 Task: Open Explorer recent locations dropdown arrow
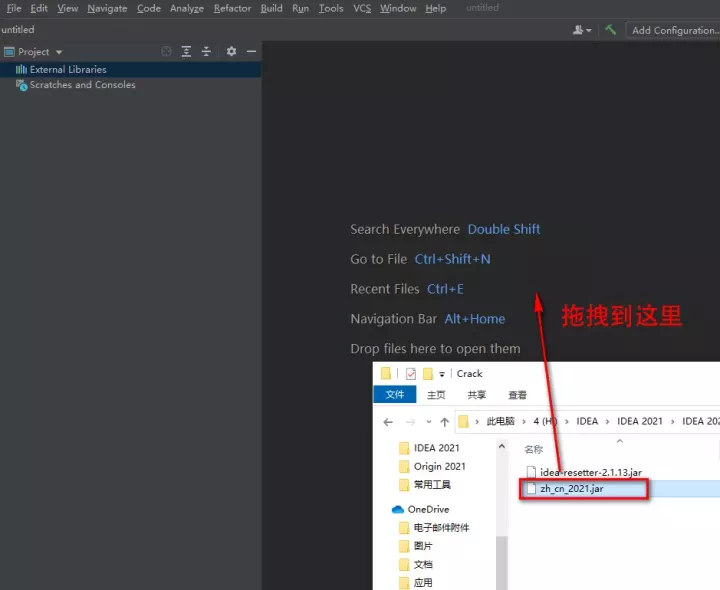428,421
